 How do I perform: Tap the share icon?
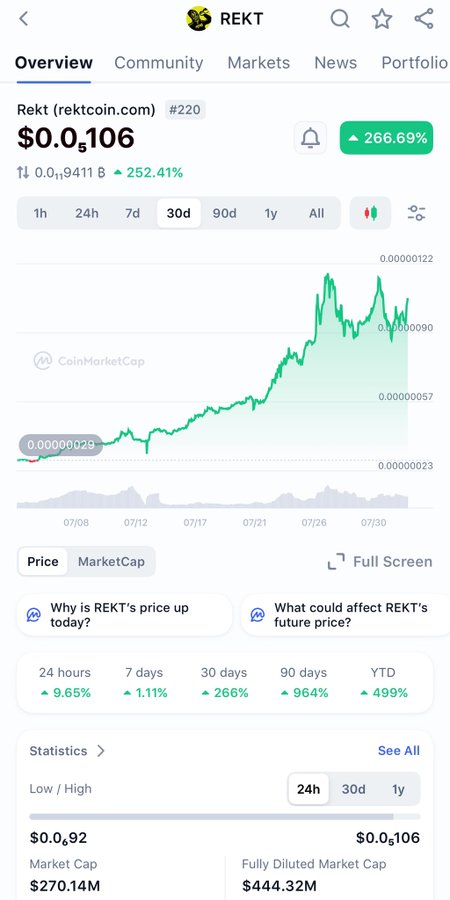pyautogui.click(x=424, y=19)
